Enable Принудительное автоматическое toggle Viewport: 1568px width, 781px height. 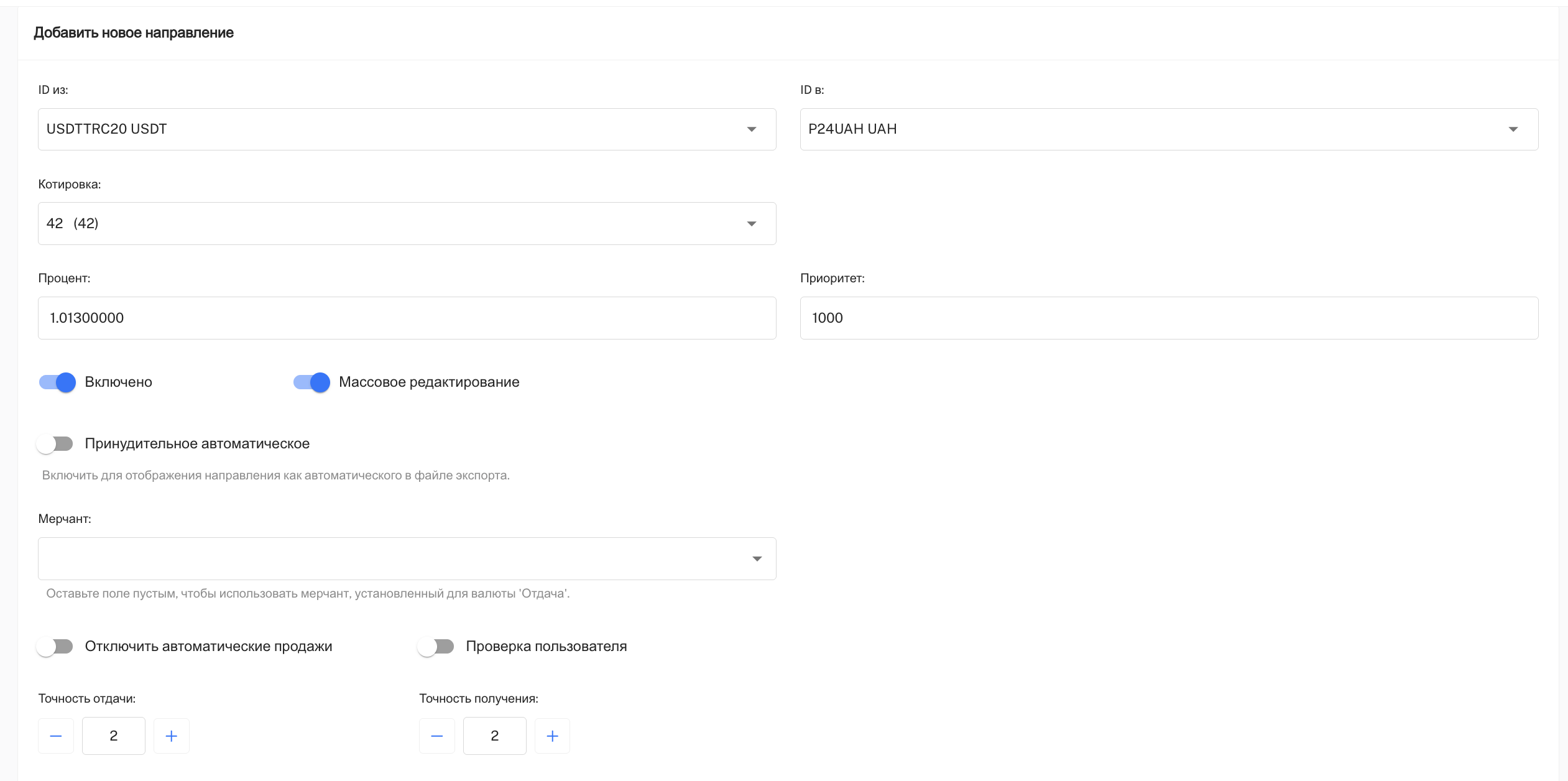click(55, 443)
